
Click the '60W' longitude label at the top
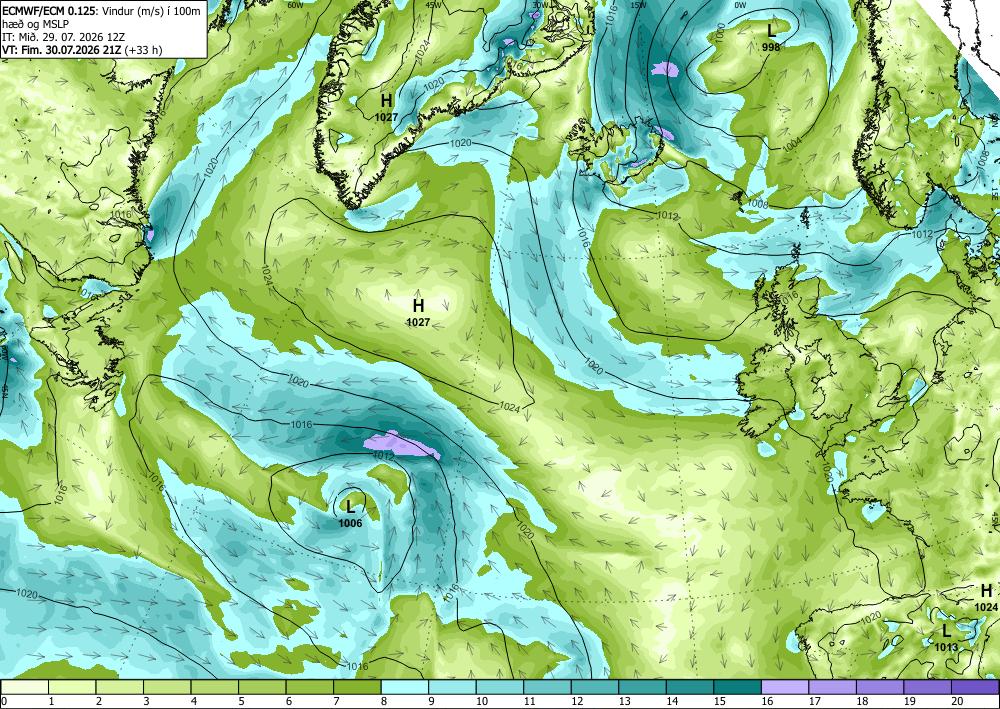pos(295,4)
